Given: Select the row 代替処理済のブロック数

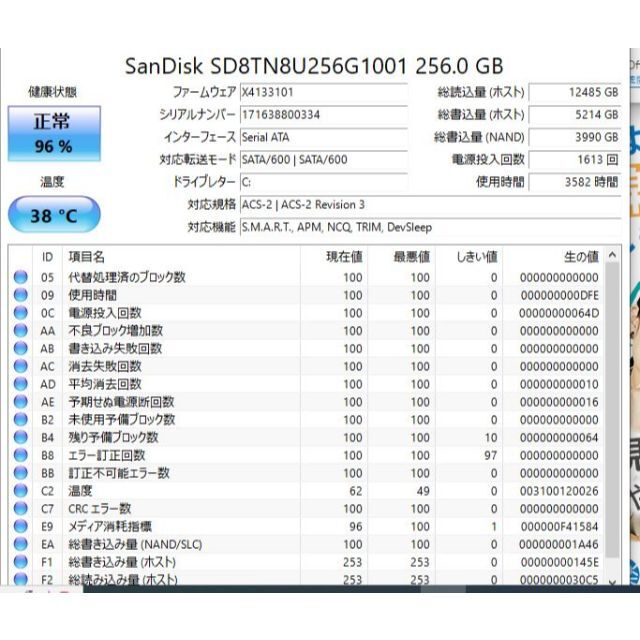Looking at the screenshot, I should coord(307,277).
